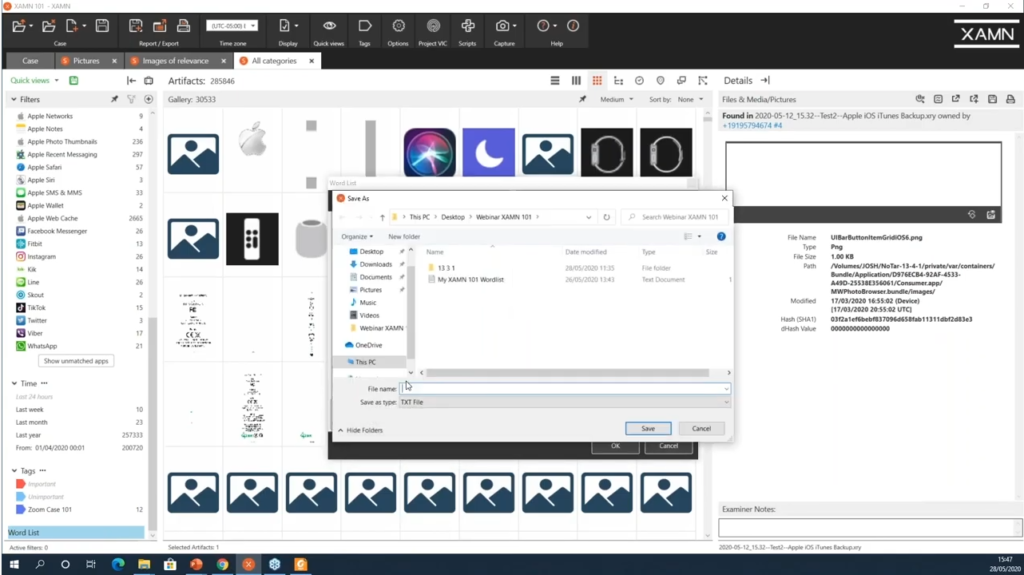Viewport: 1024px width, 575px height.
Task: Collapse the Details panel arrow icon
Action: pyautogui.click(x=765, y=80)
